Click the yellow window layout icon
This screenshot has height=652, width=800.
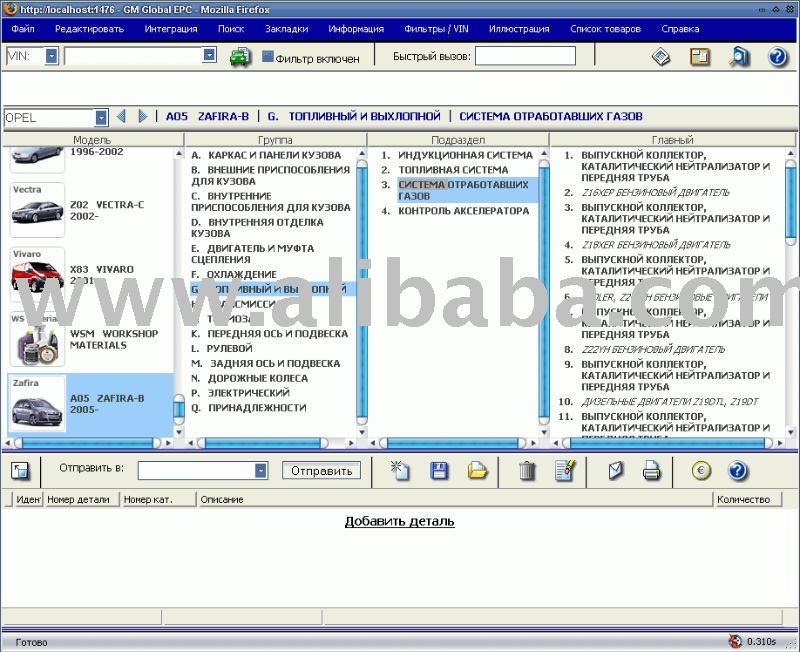pos(699,56)
